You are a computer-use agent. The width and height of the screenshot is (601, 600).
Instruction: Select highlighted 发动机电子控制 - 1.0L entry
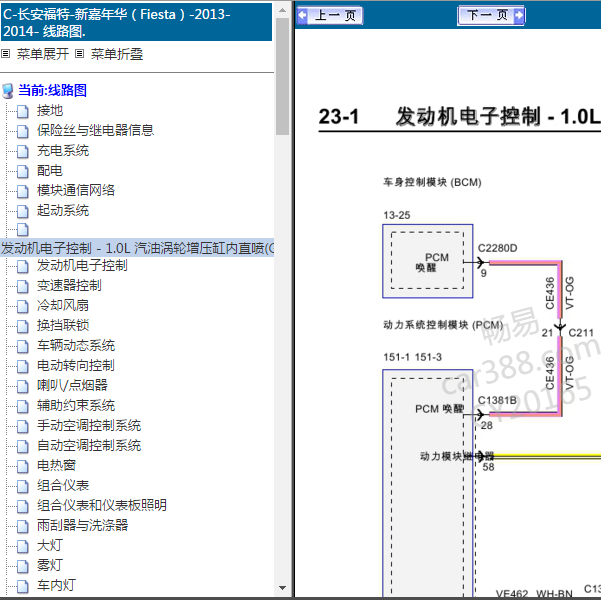pyautogui.click(x=137, y=248)
